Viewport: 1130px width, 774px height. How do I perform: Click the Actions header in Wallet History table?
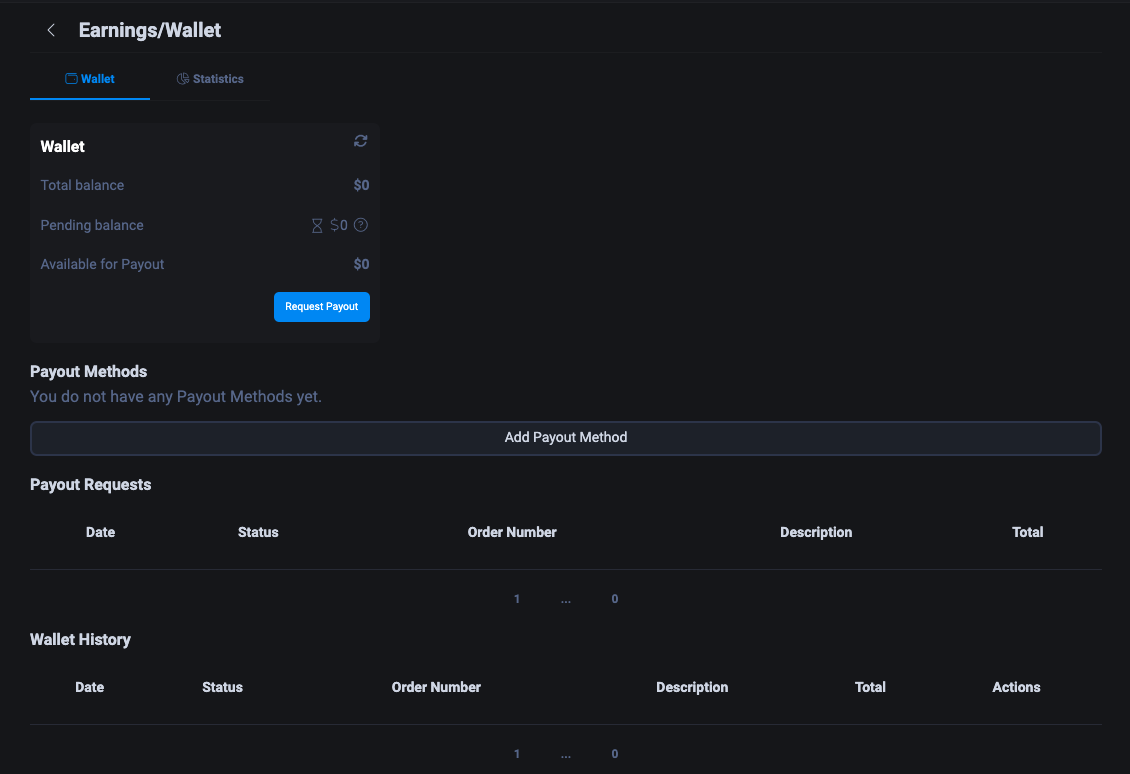1016,687
